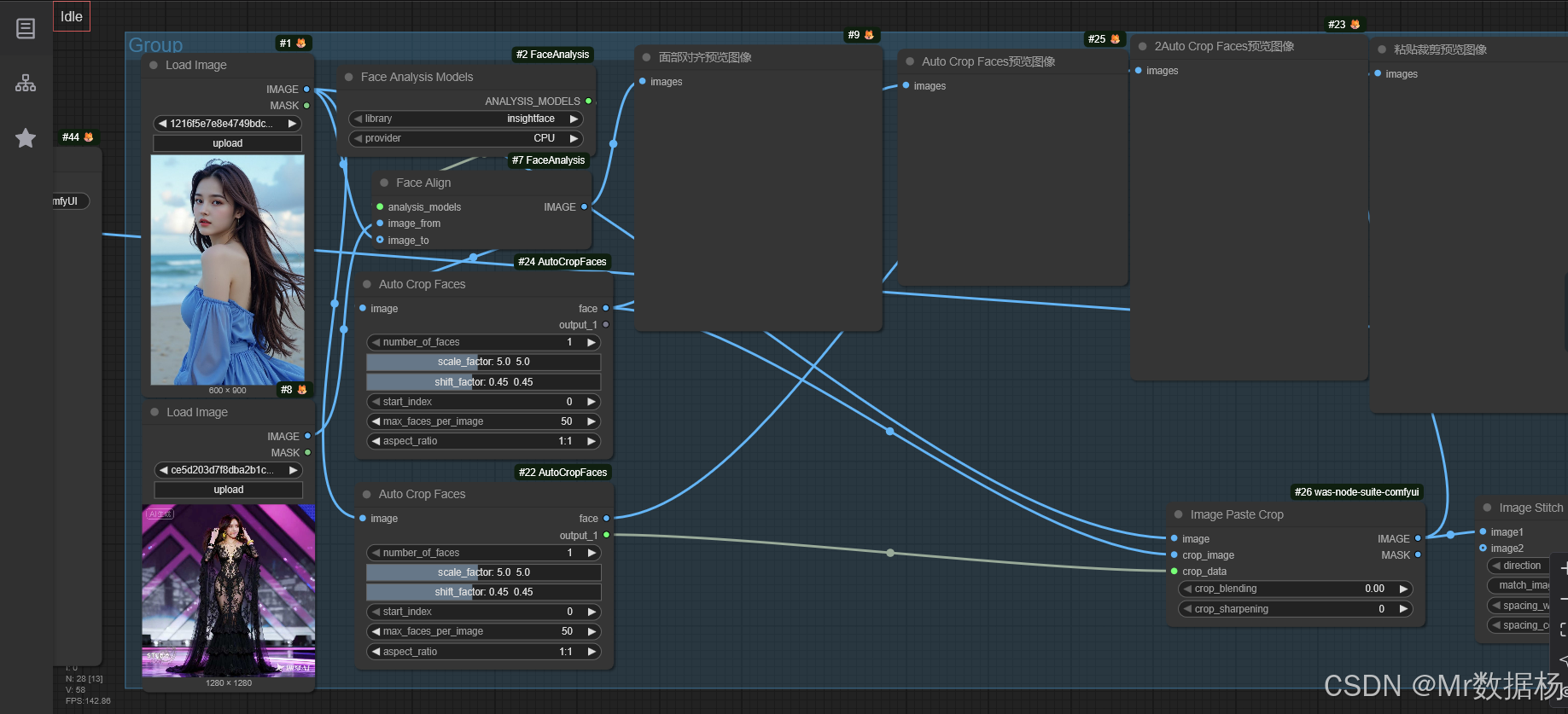Collapse the Image Stitch node dot
This screenshot has height=714, width=1568.
coord(1488,508)
